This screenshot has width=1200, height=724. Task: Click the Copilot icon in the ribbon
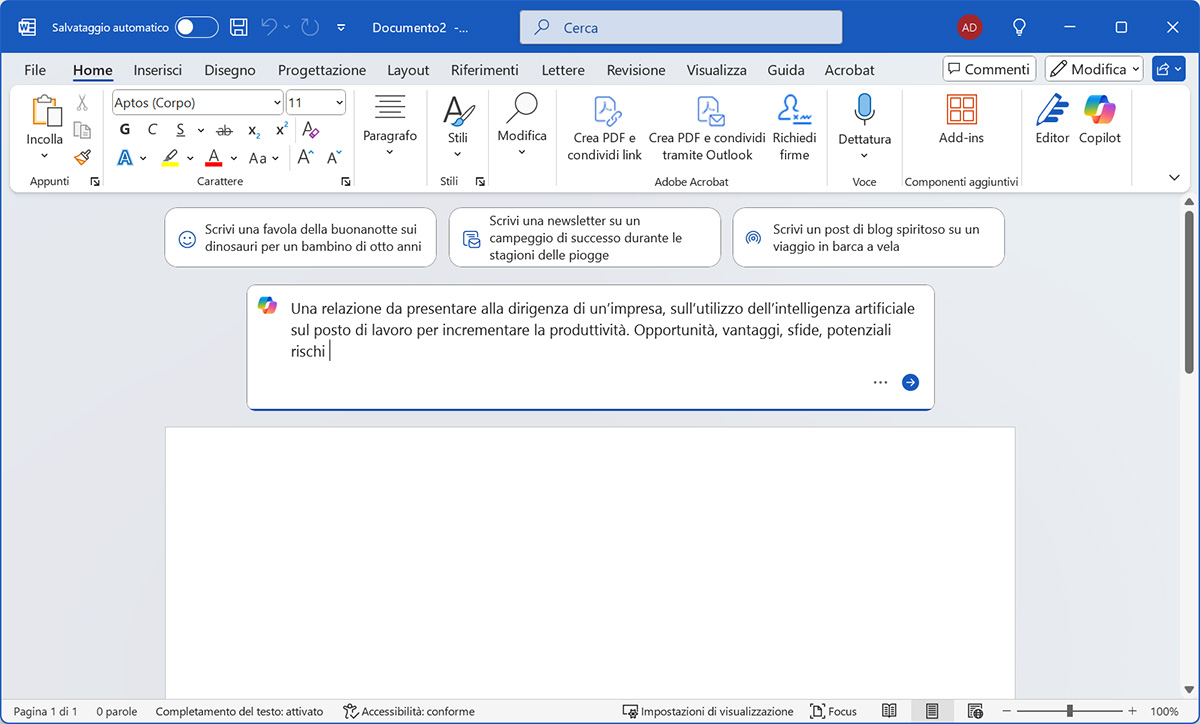1099,110
